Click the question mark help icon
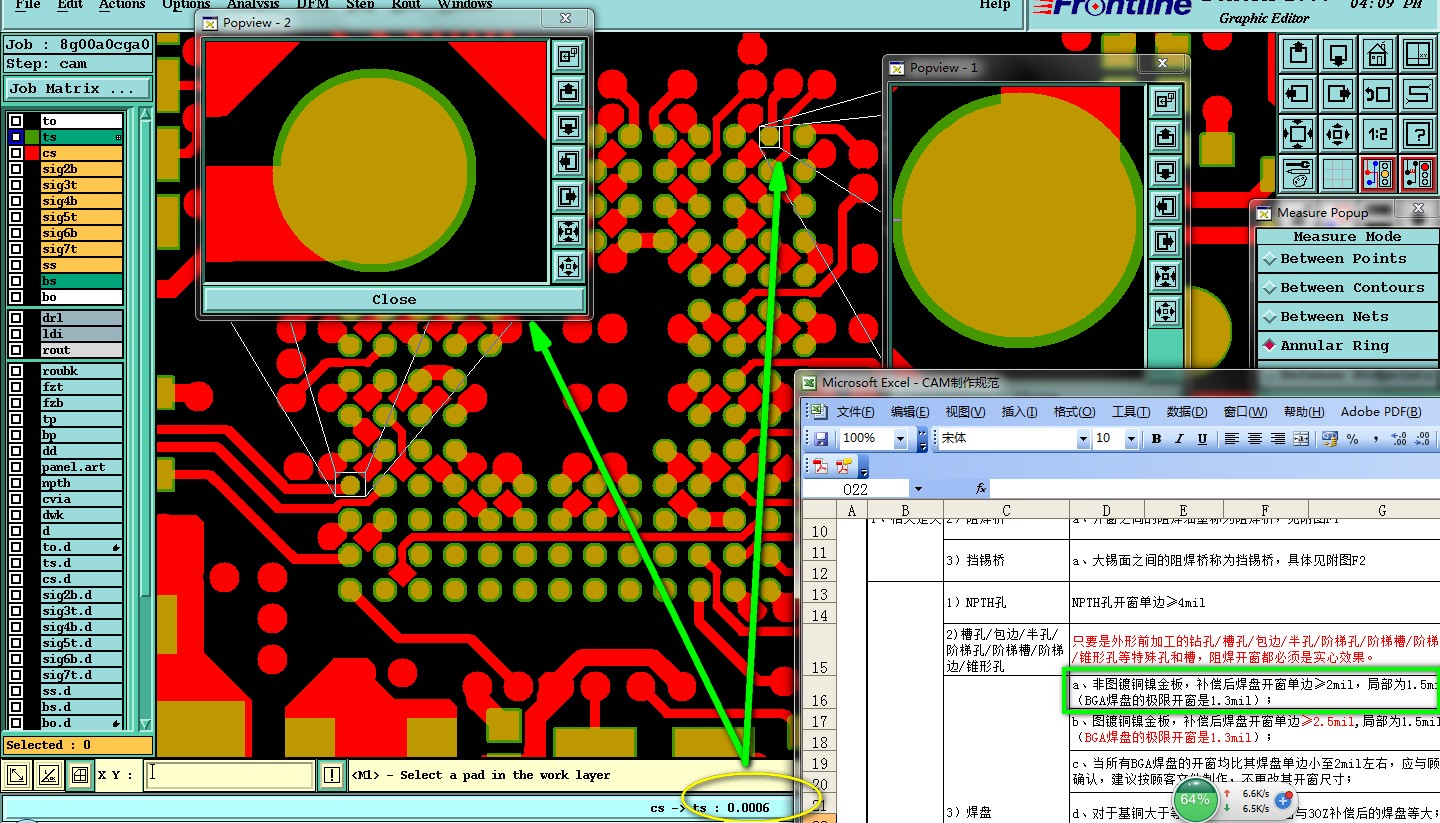The height and width of the screenshot is (823, 1440). coord(1418,133)
